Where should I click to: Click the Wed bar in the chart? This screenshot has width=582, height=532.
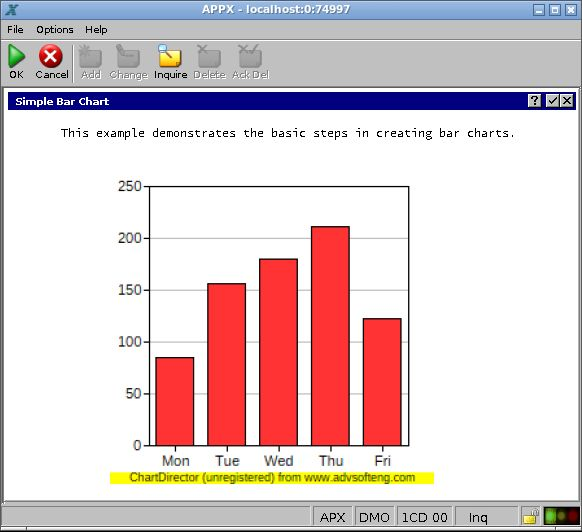click(278, 352)
